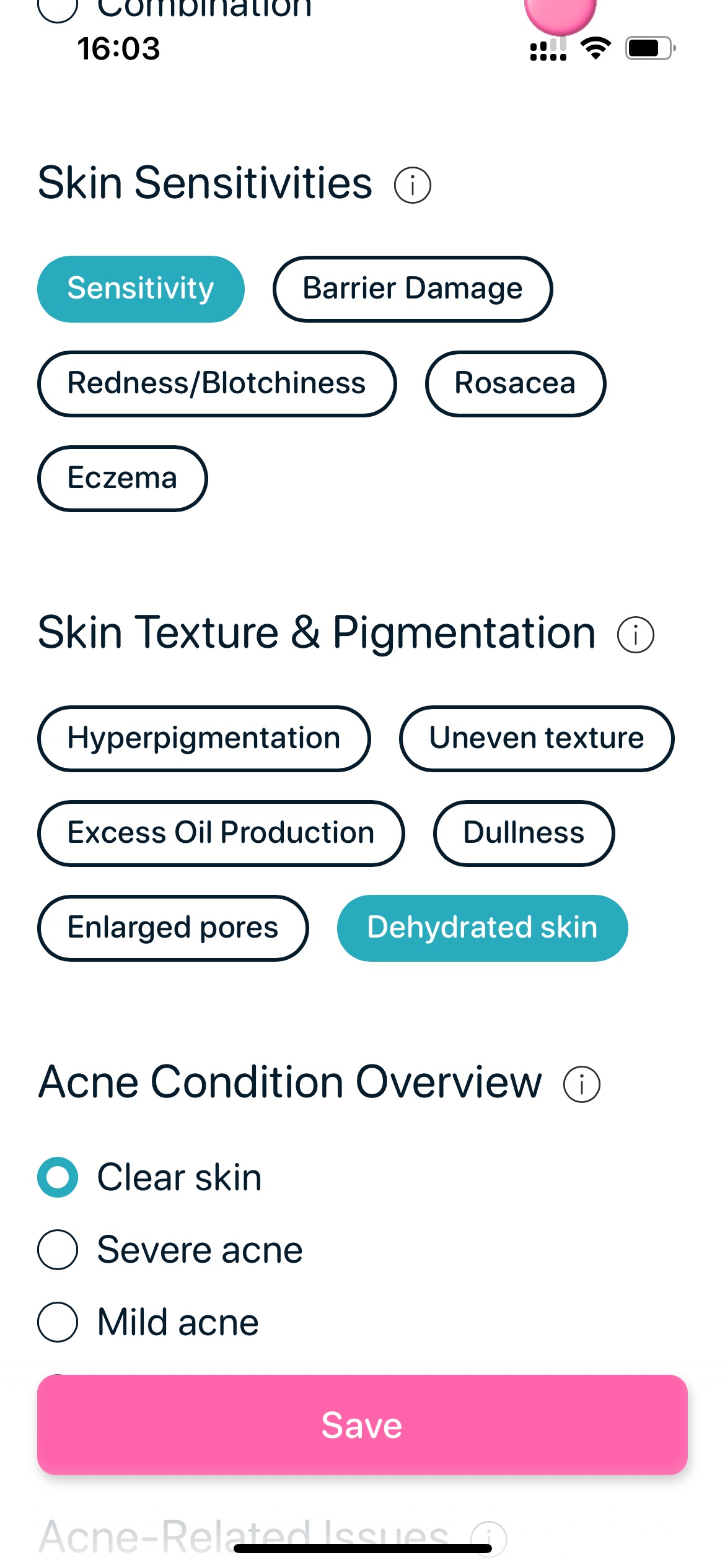Deselect the Dehydrated skin chip

coord(482,928)
